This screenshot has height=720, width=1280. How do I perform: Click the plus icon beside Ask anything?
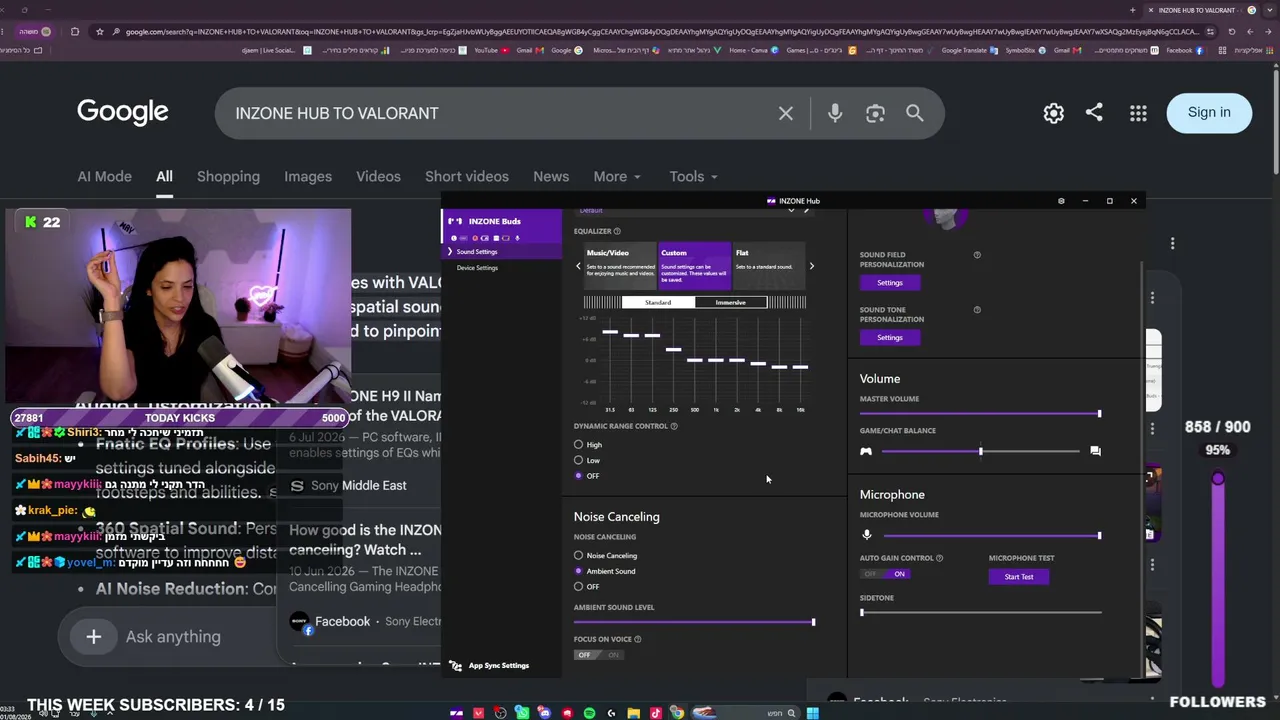[x=94, y=636]
